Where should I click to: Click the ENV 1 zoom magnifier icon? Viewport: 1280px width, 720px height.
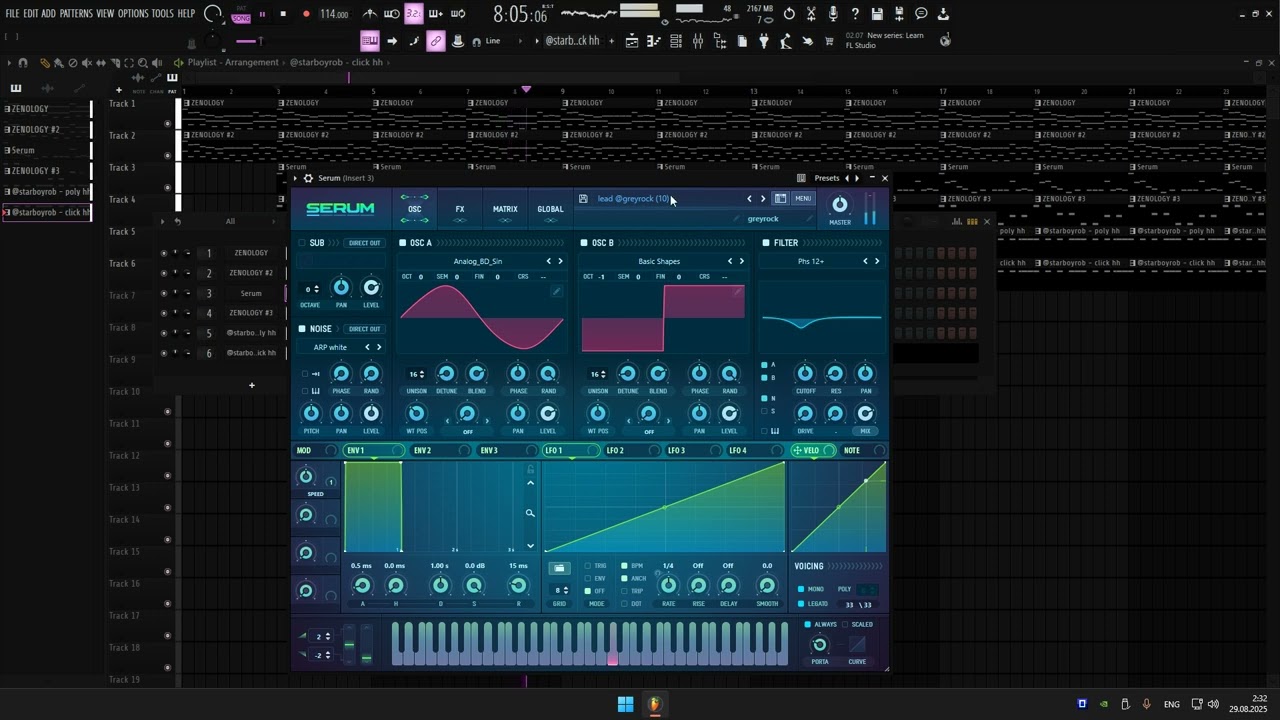click(x=530, y=513)
